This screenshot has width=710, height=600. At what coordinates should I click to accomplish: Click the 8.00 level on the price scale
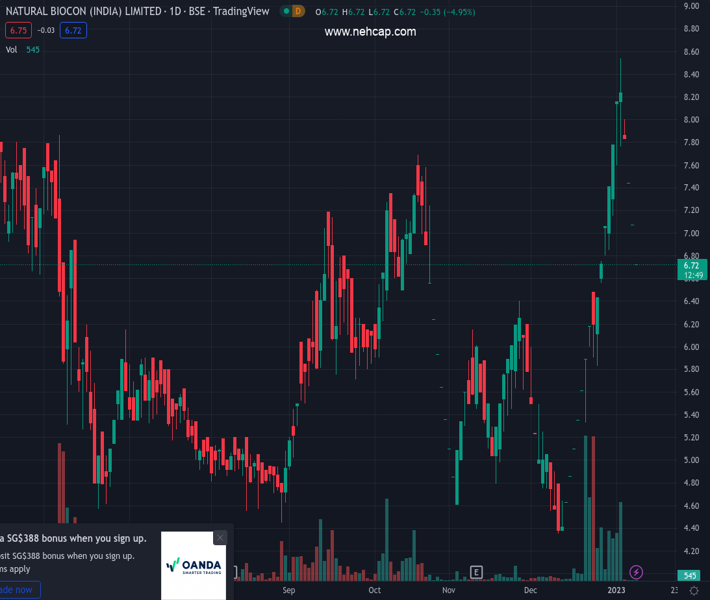point(690,120)
